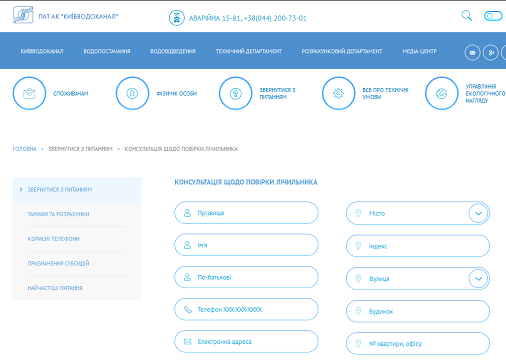Click the Kyivvodokanal logo icon
506x364 pixels.
[x=23, y=15]
